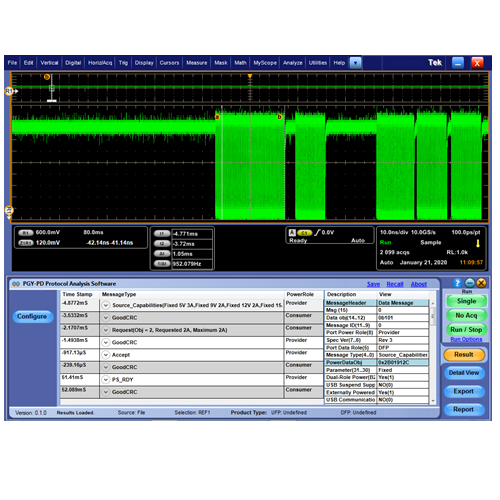Expand the GoodCRC row at 52.089mS
This screenshot has height=500, width=500.
tap(106, 392)
